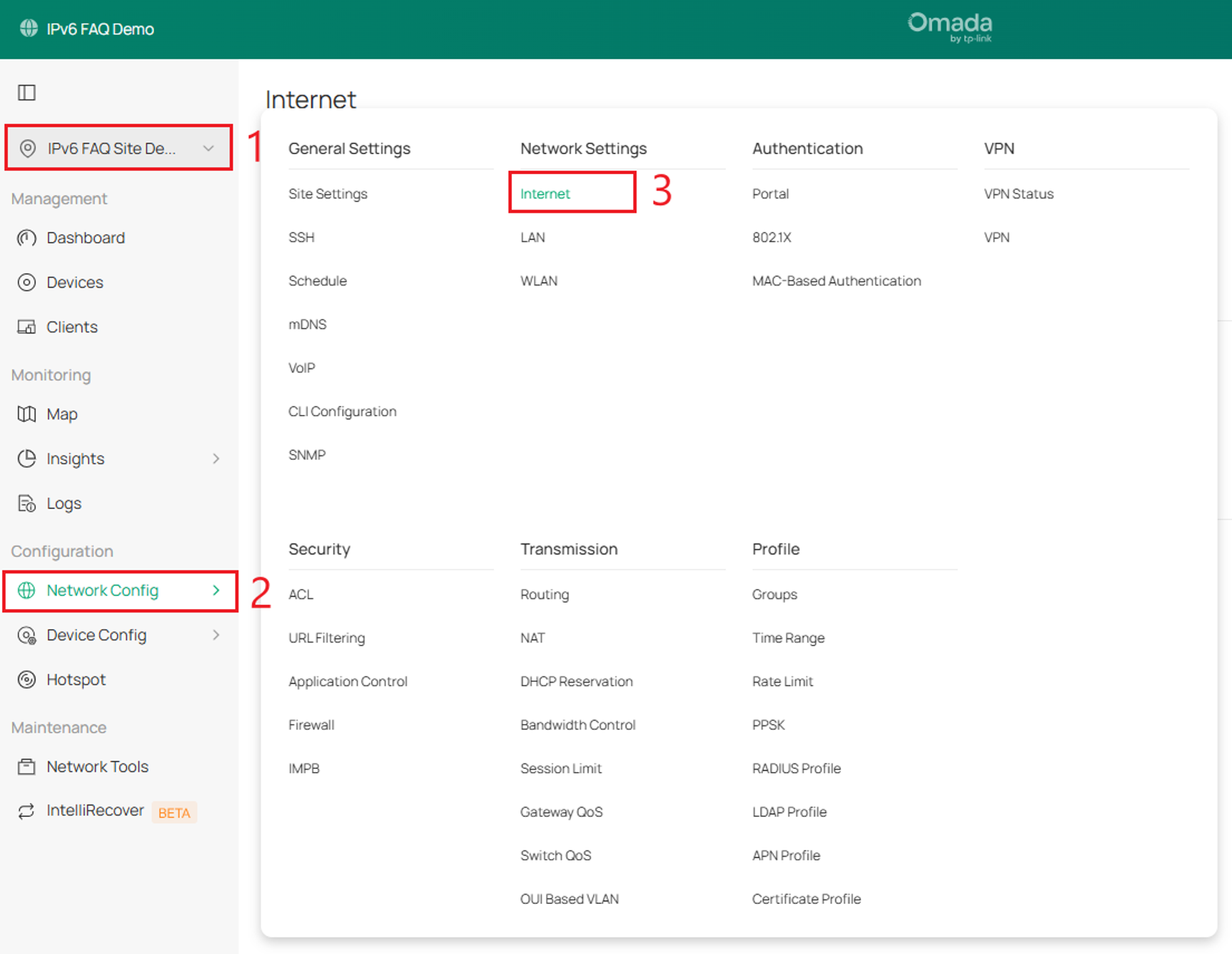Screen dimensions: 1232x954
Task: Open Portal under Authentication
Action: pyautogui.click(x=771, y=194)
